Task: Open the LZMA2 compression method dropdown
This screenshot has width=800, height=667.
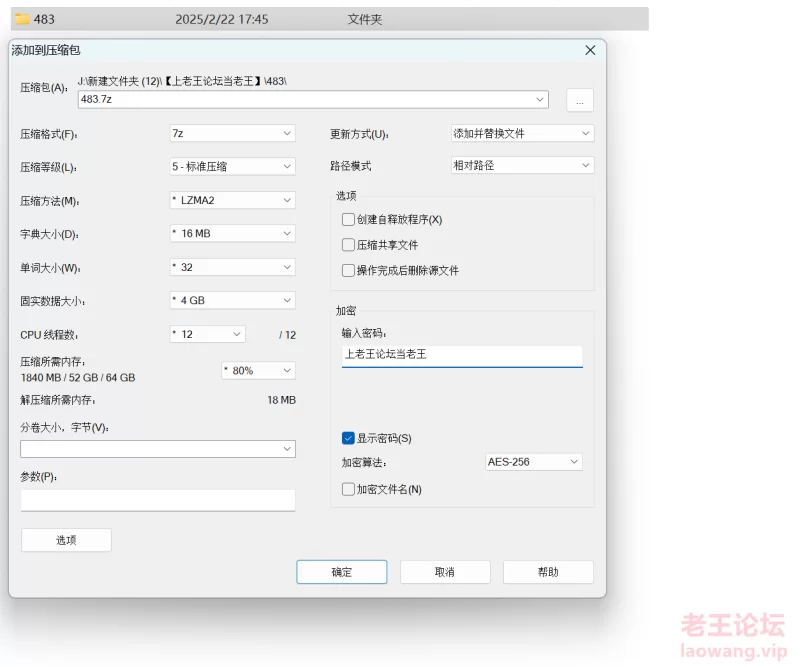Action: (x=232, y=200)
